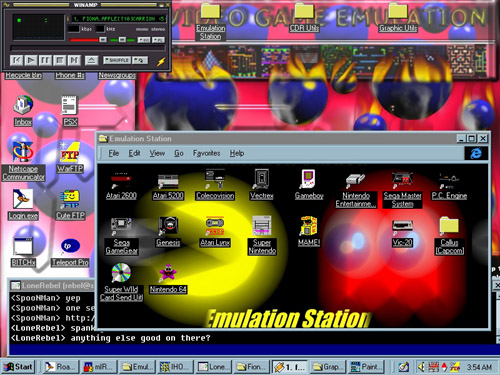Toggle Winamp's Shuffle button
500x375 pixels.
click(117, 60)
